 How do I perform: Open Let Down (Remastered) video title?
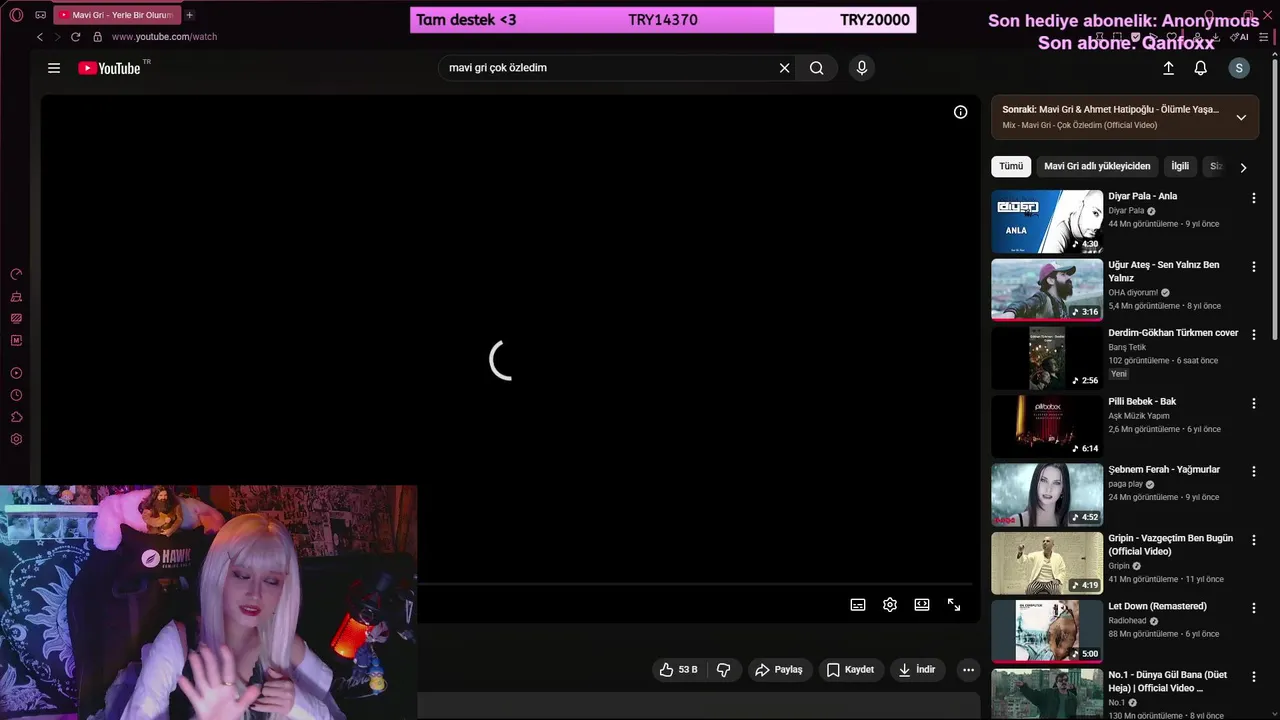(x=1157, y=606)
